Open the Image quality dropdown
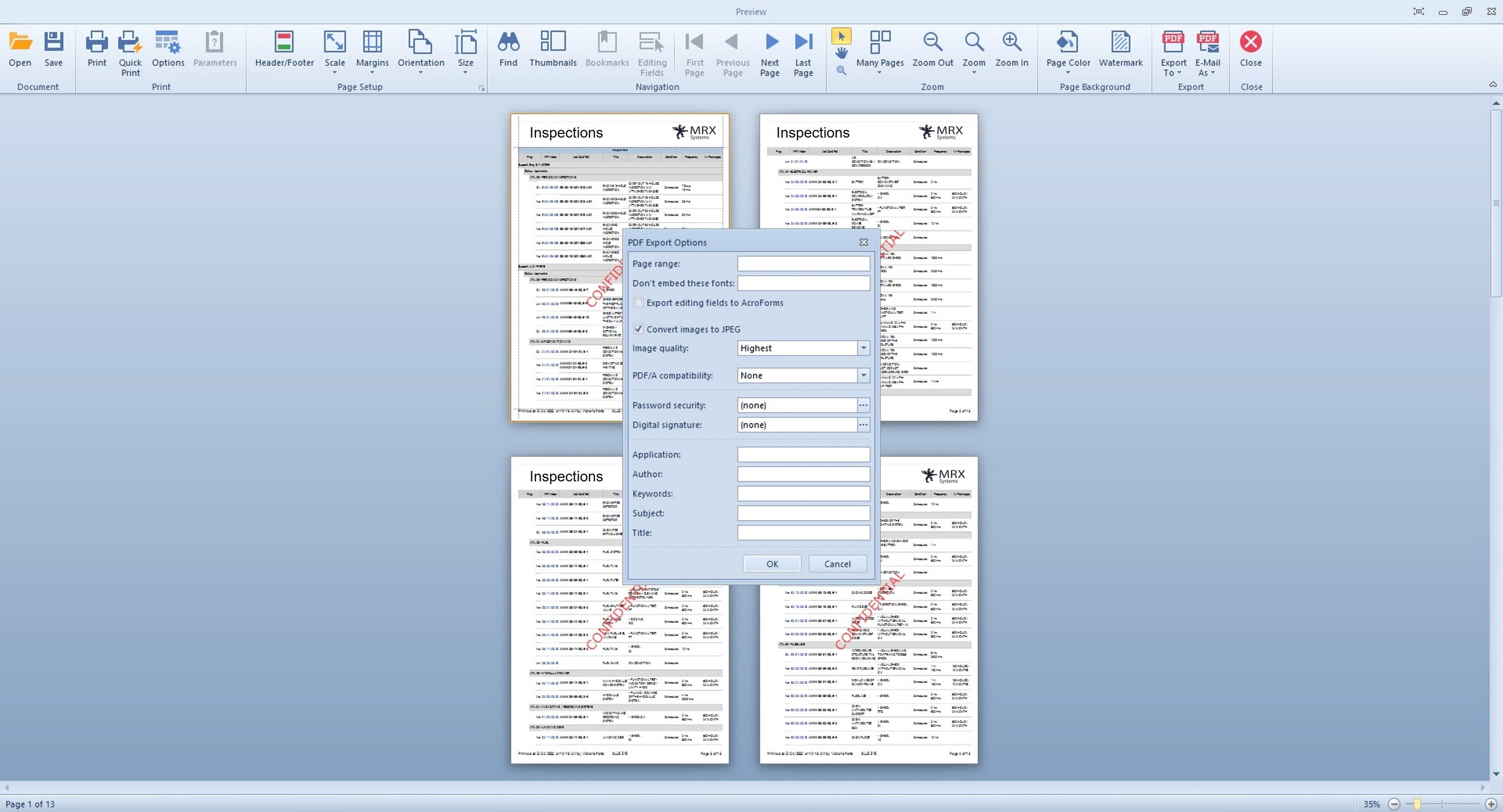1503x812 pixels. pyautogui.click(x=864, y=348)
